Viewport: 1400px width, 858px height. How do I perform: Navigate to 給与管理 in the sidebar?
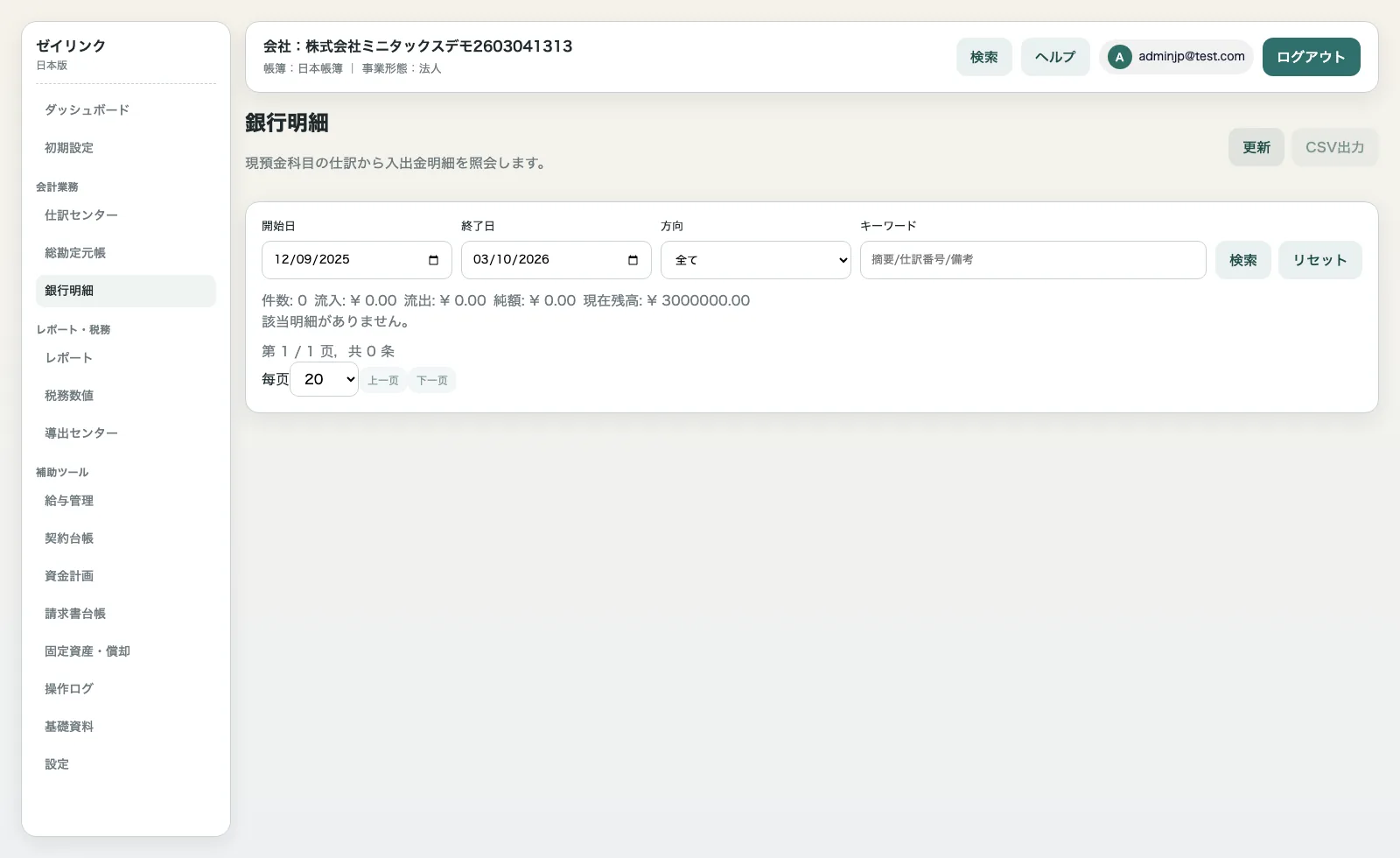pos(69,501)
